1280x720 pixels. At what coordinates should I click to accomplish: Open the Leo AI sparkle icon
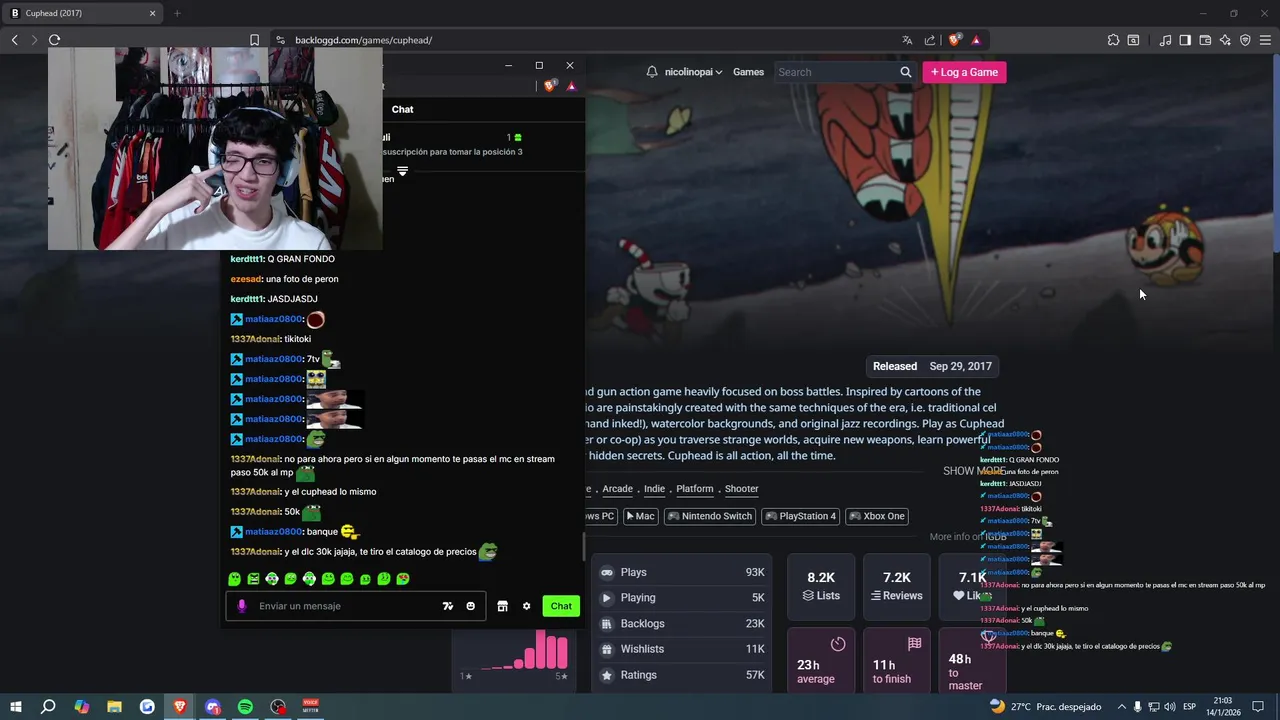[1225, 40]
